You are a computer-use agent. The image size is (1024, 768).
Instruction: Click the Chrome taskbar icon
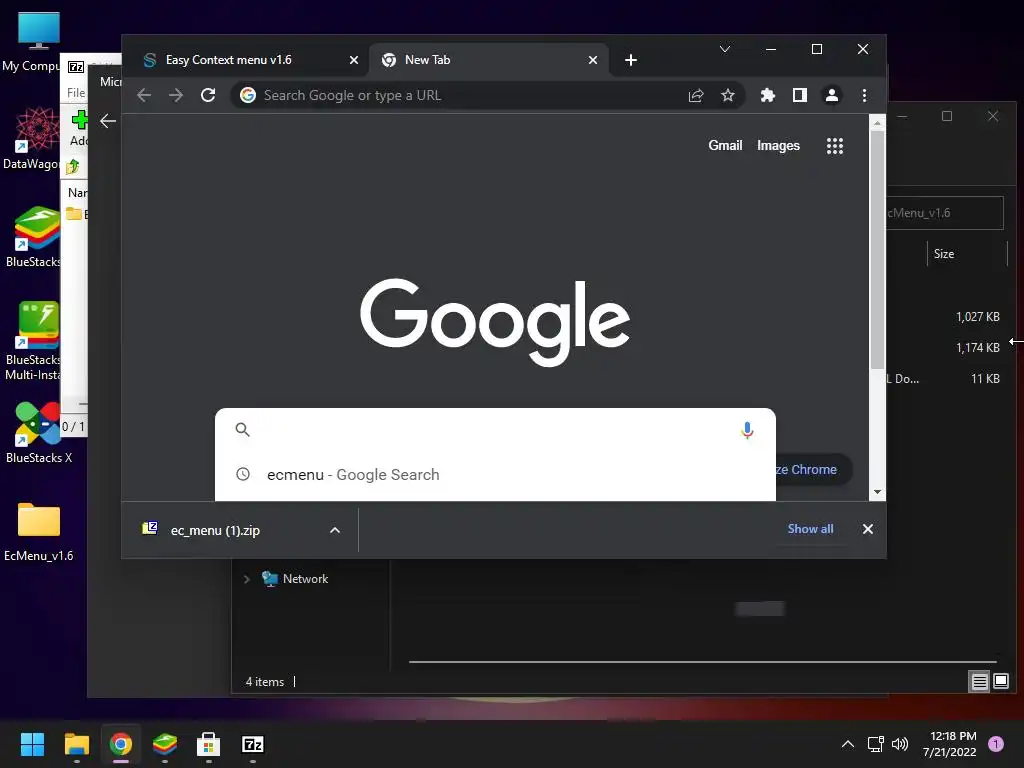pos(121,744)
